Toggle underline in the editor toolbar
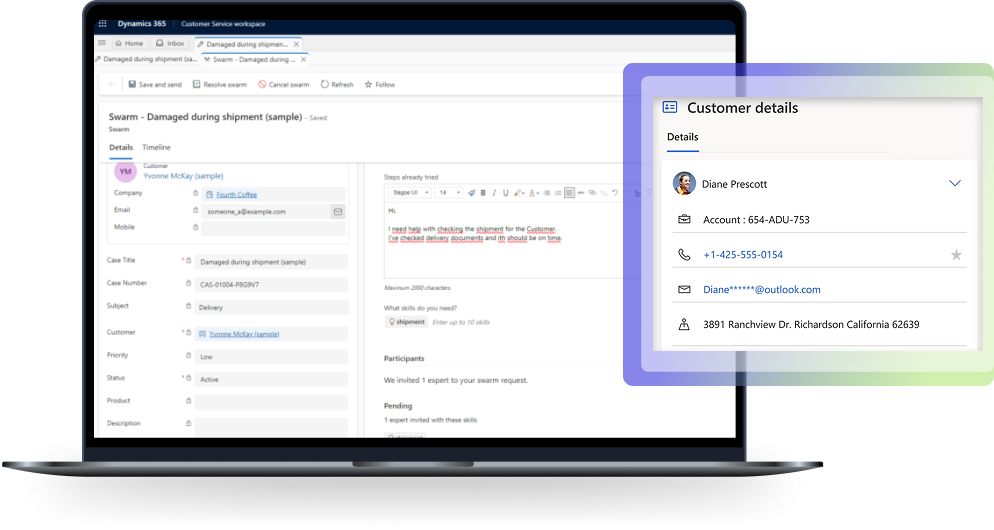Screen dimensions: 994x530 505,192
